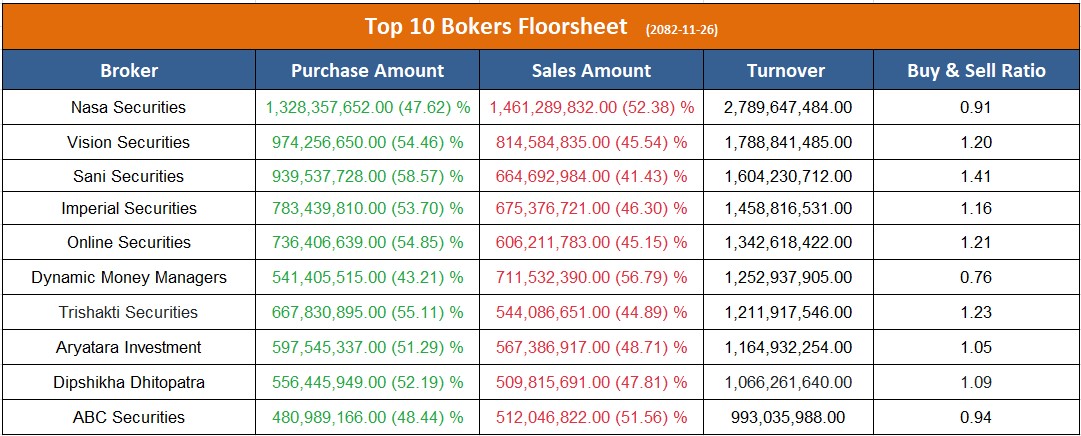Click the Dynamic Money Managers broker name
The height and width of the screenshot is (436, 1081).
pyautogui.click(x=129, y=277)
